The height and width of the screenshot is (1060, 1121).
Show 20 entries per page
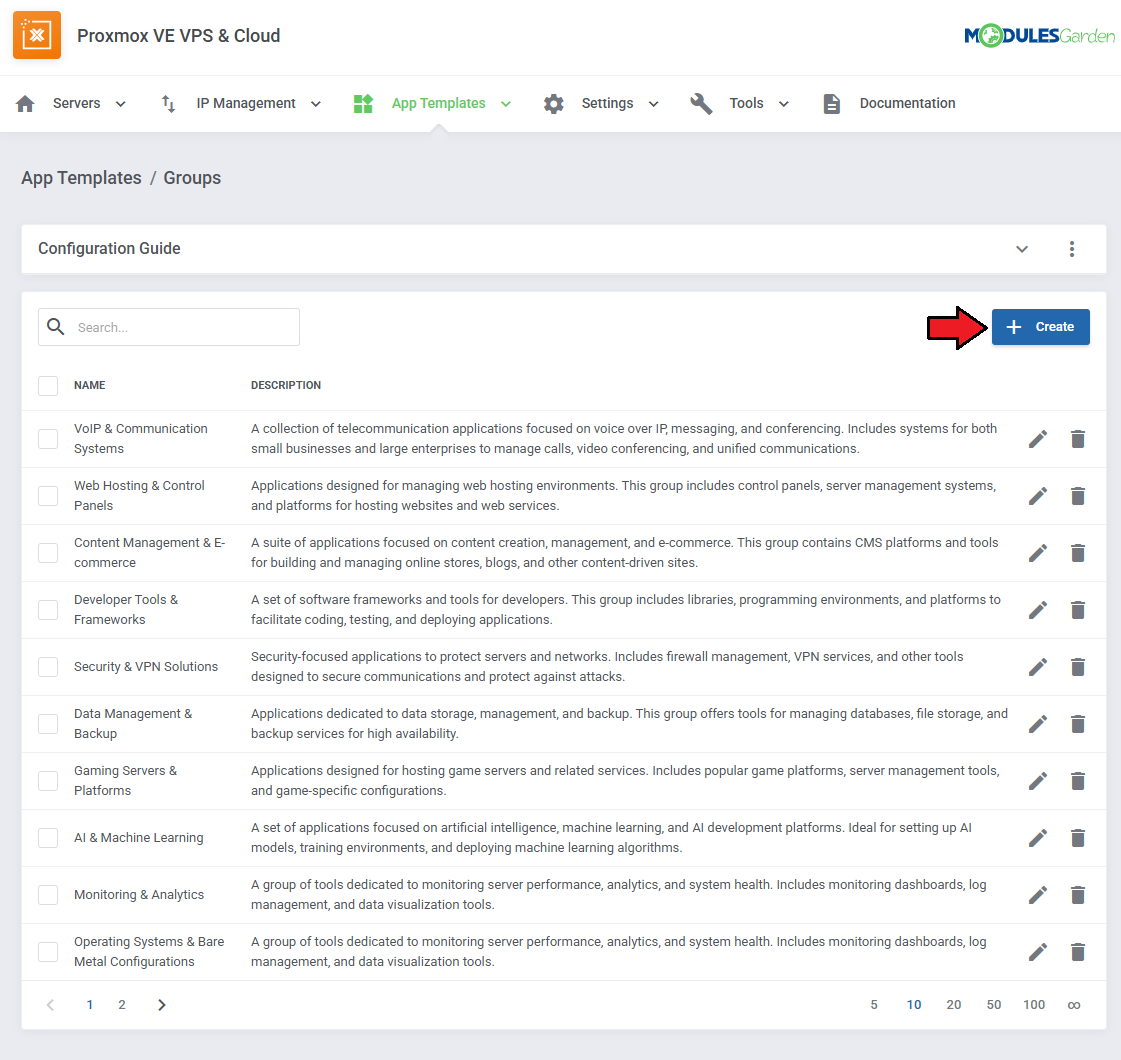tap(954, 1005)
